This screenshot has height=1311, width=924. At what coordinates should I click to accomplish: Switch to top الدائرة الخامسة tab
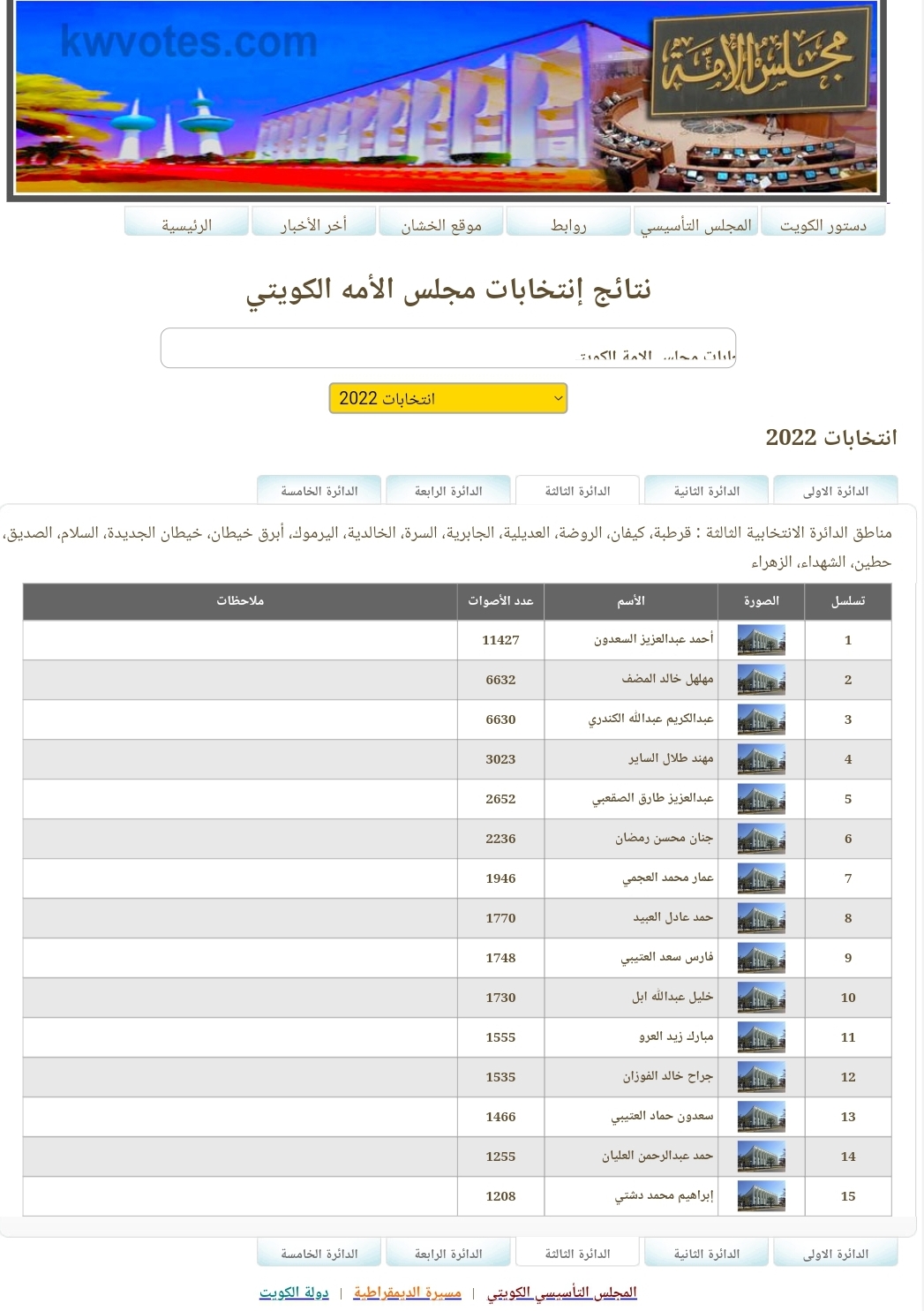coord(319,491)
